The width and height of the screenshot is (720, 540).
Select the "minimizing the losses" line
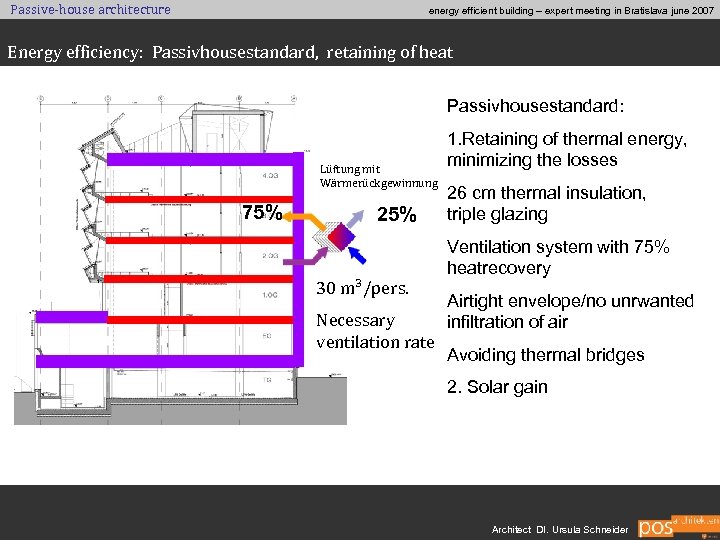[x=532, y=160]
